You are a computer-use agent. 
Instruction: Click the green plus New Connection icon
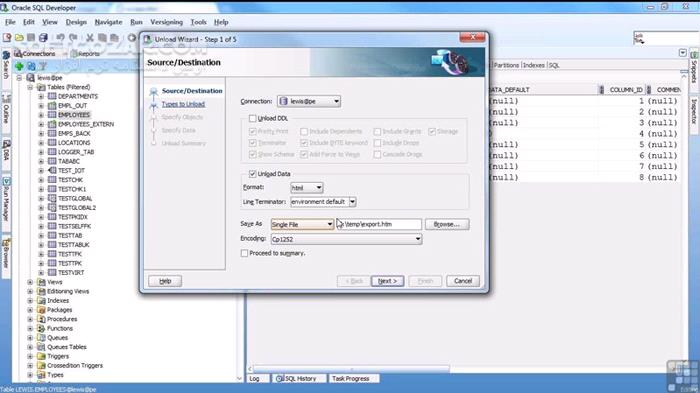(x=19, y=67)
